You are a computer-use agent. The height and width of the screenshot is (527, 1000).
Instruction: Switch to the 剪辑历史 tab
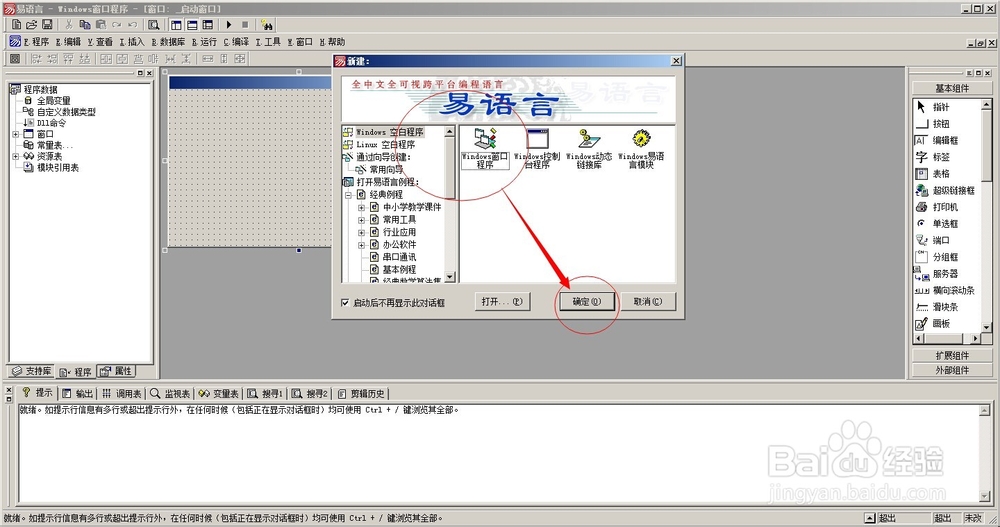tap(361, 394)
